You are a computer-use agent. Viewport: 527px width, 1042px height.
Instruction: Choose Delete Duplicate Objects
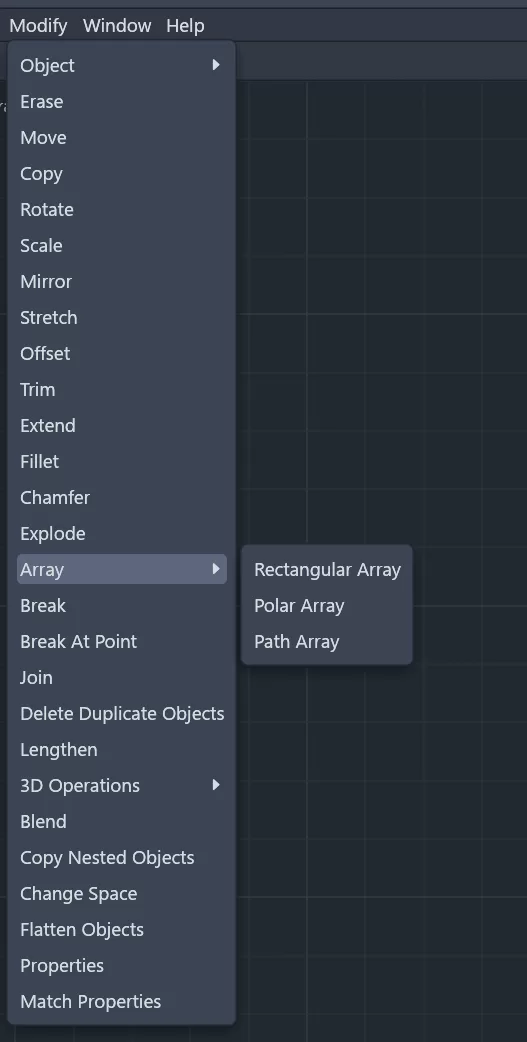(122, 713)
